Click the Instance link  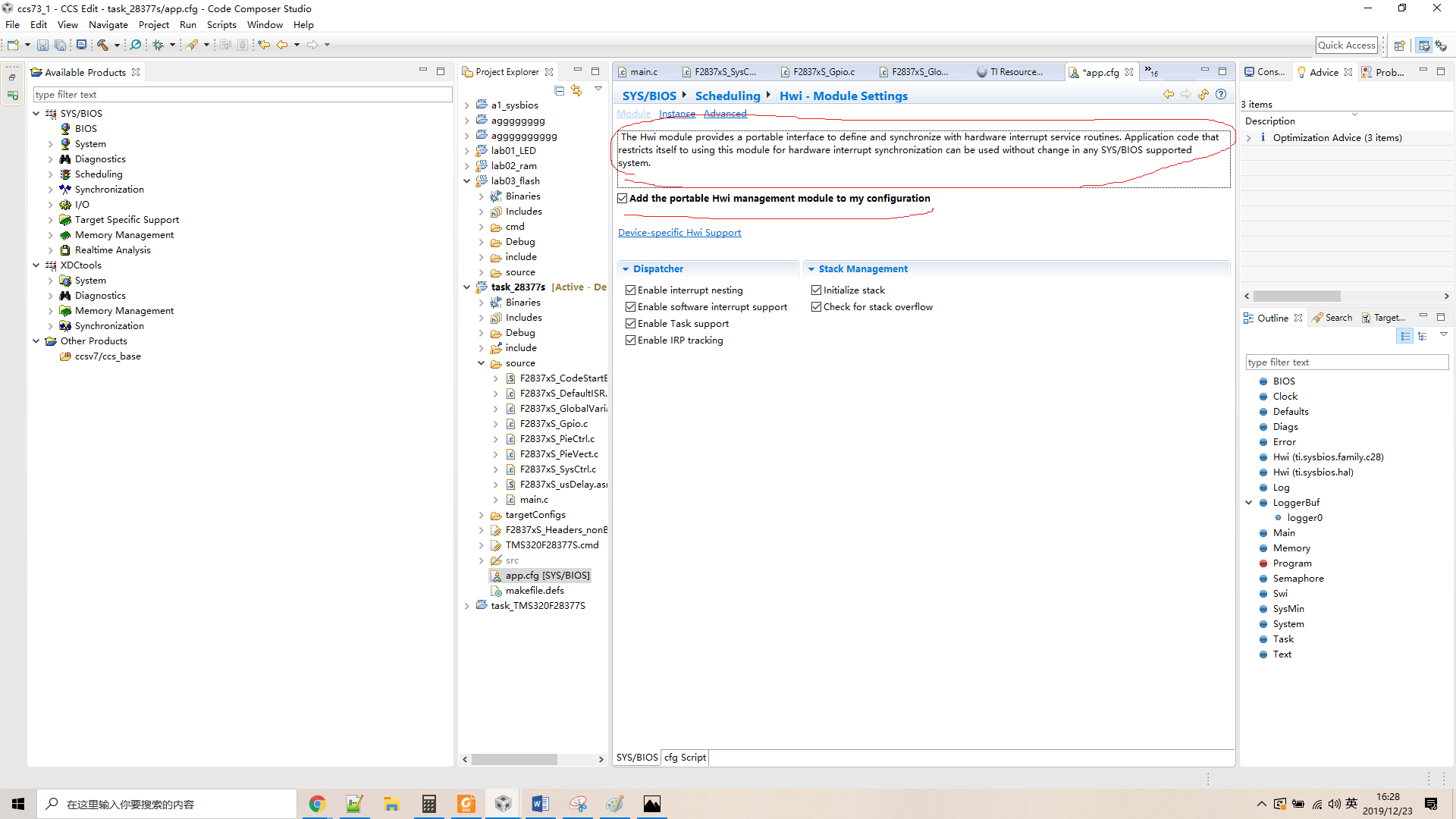676,114
